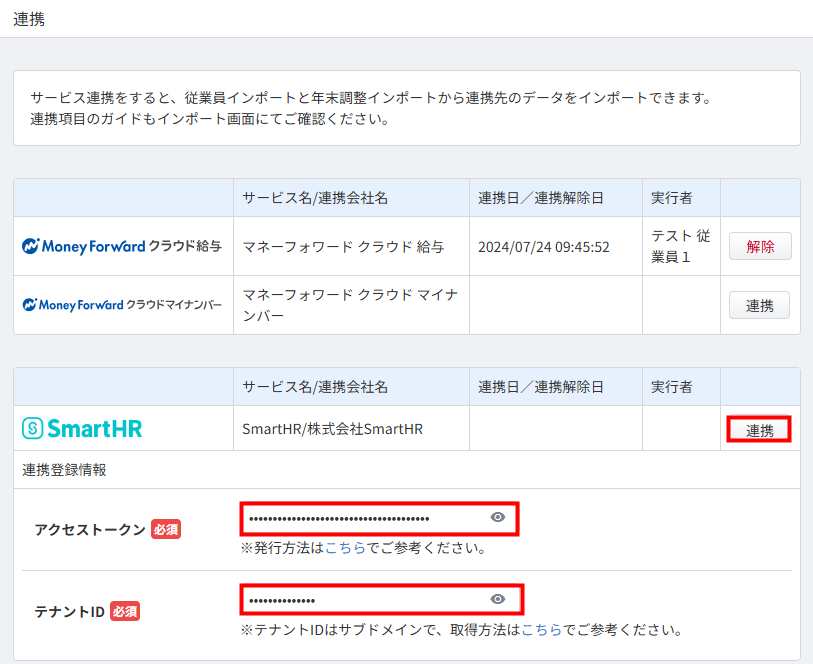
Task: Select the SmartHR/株式会社SmartHR service name
Action: (332, 429)
